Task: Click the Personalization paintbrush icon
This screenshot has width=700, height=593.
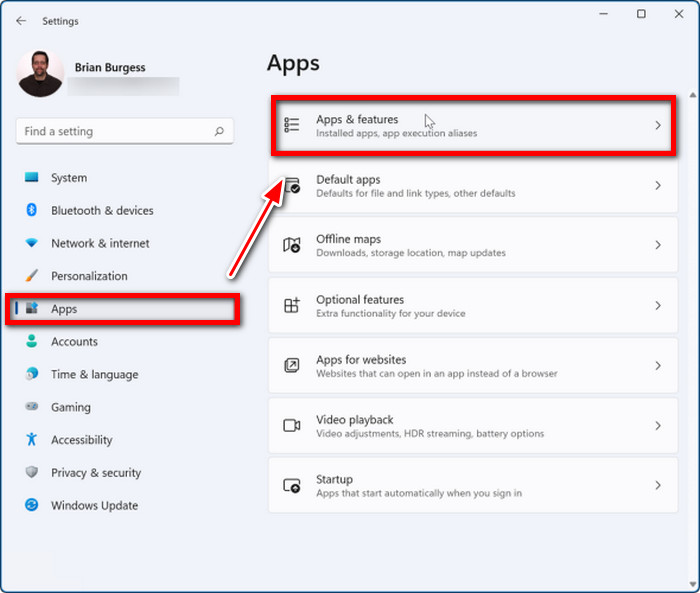Action: [32, 276]
